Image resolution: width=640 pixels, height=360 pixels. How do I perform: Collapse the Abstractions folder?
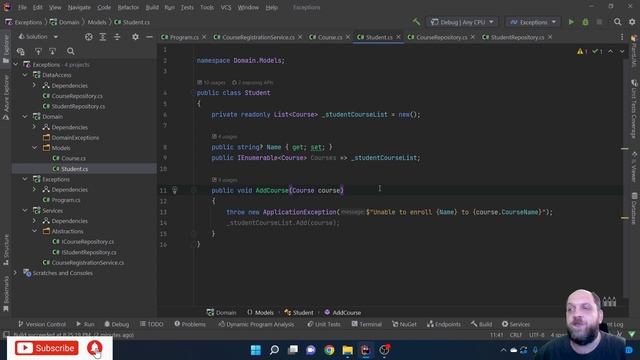pyautogui.click(x=35, y=231)
